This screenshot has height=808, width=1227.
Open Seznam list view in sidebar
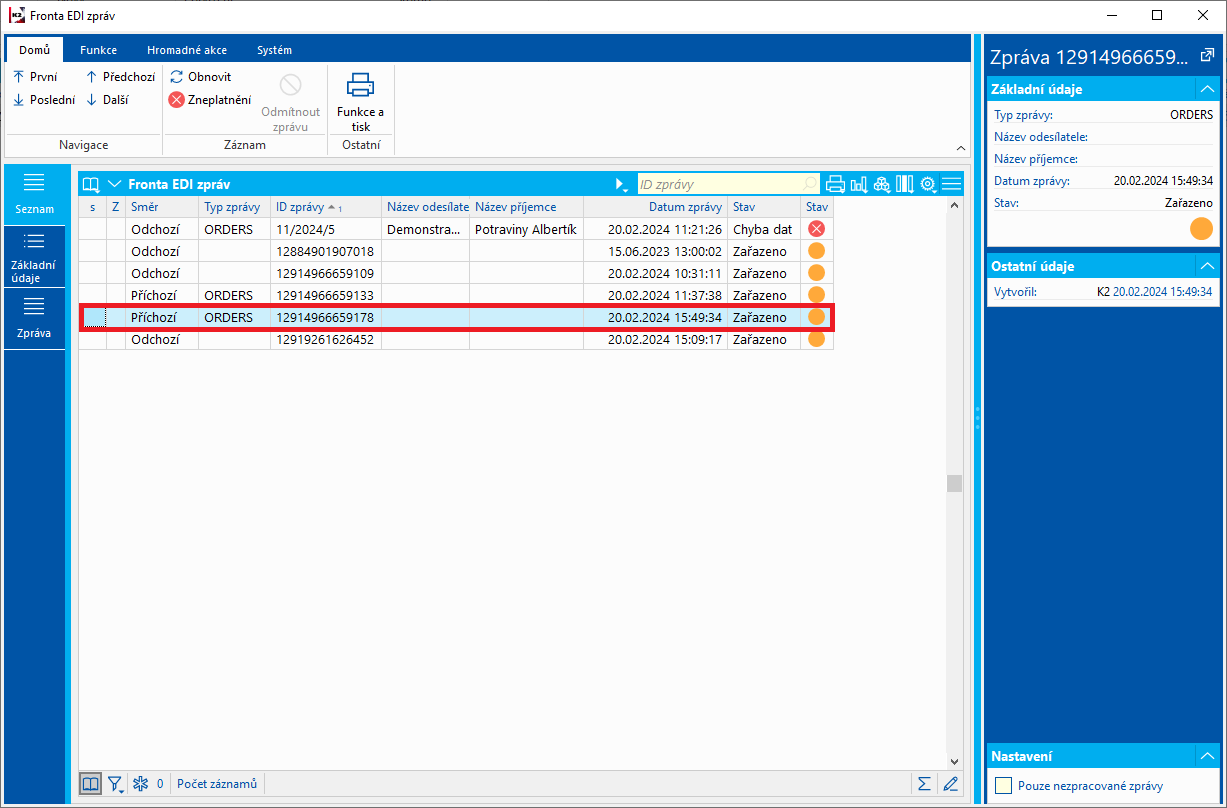pyautogui.click(x=34, y=193)
